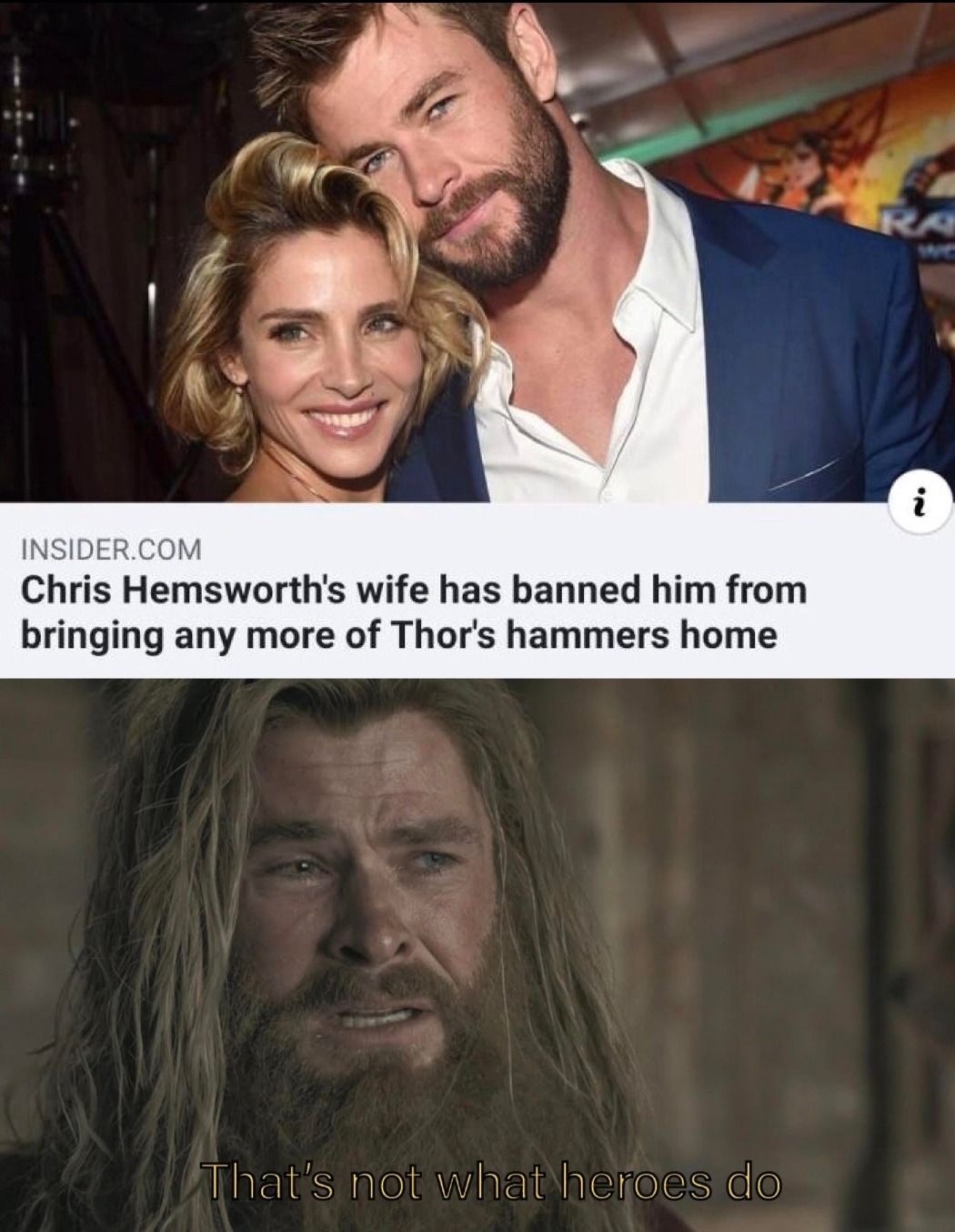The width and height of the screenshot is (955, 1232).
Task: Click the long-haired bearded man movie still
Action: click(x=477, y=955)
